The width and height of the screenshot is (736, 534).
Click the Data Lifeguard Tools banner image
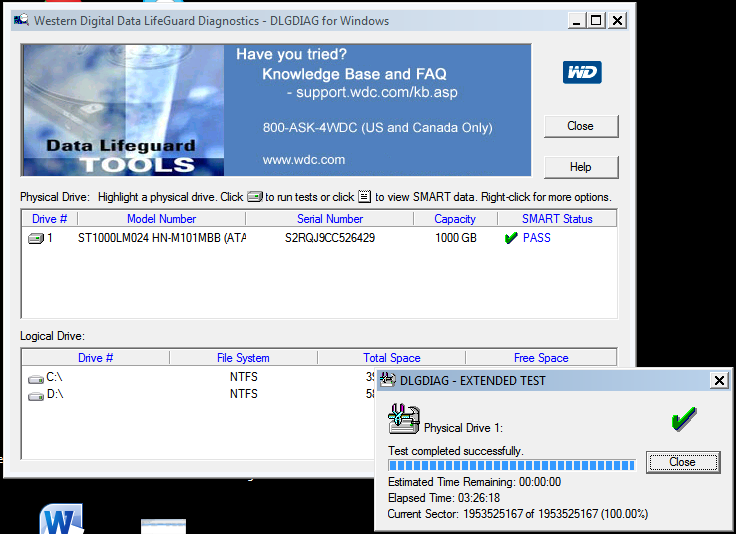[123, 110]
